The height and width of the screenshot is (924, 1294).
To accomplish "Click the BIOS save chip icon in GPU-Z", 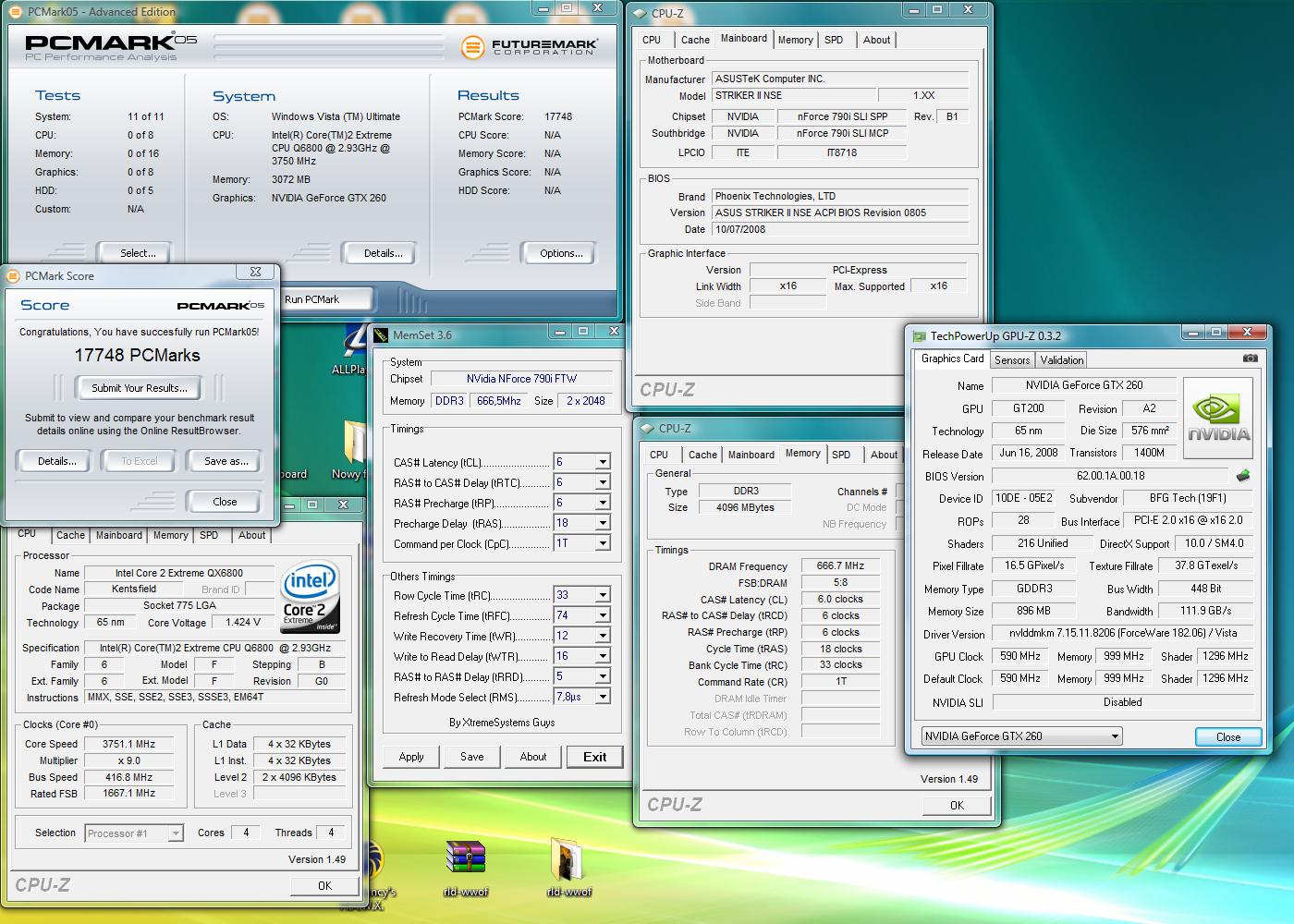I will tap(1243, 476).
